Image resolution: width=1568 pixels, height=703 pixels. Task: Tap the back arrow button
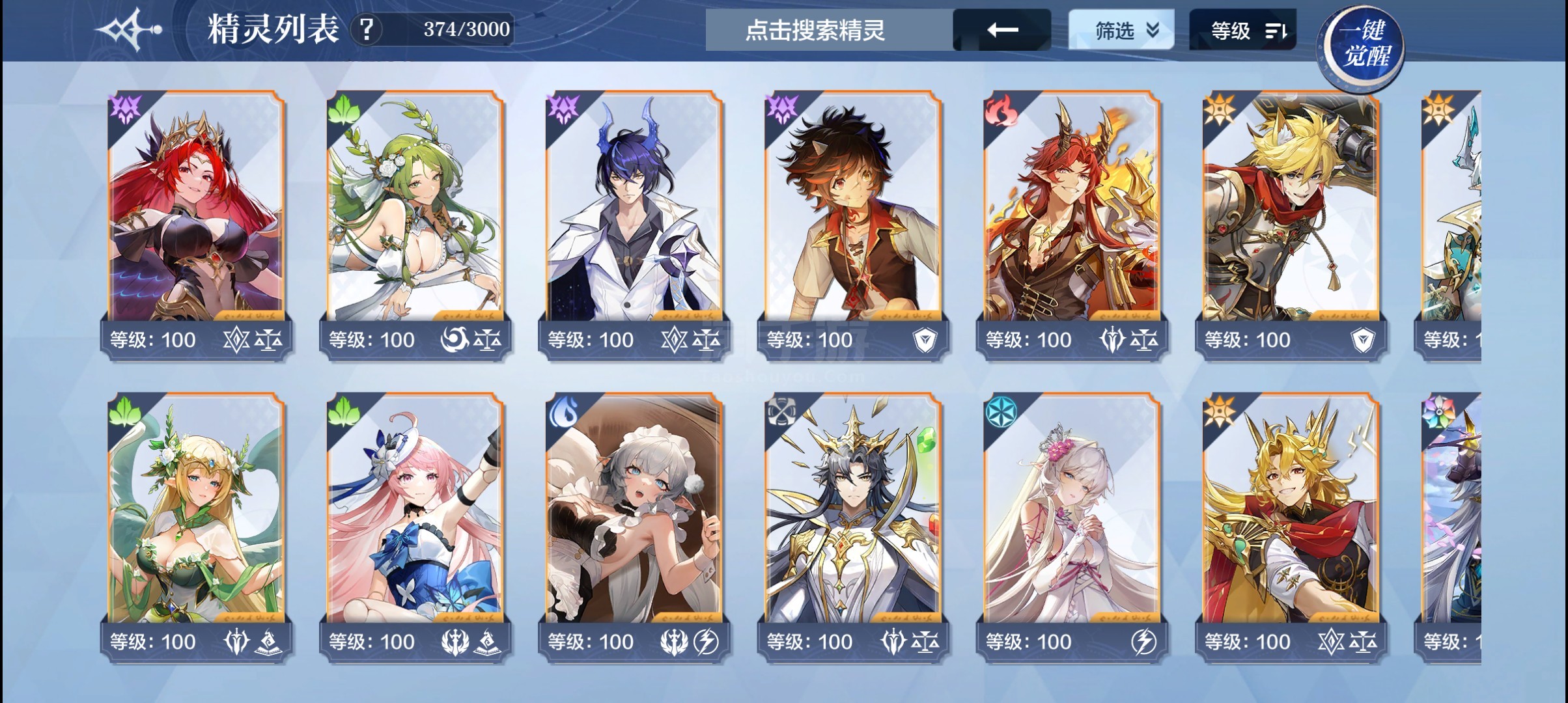point(1002,30)
